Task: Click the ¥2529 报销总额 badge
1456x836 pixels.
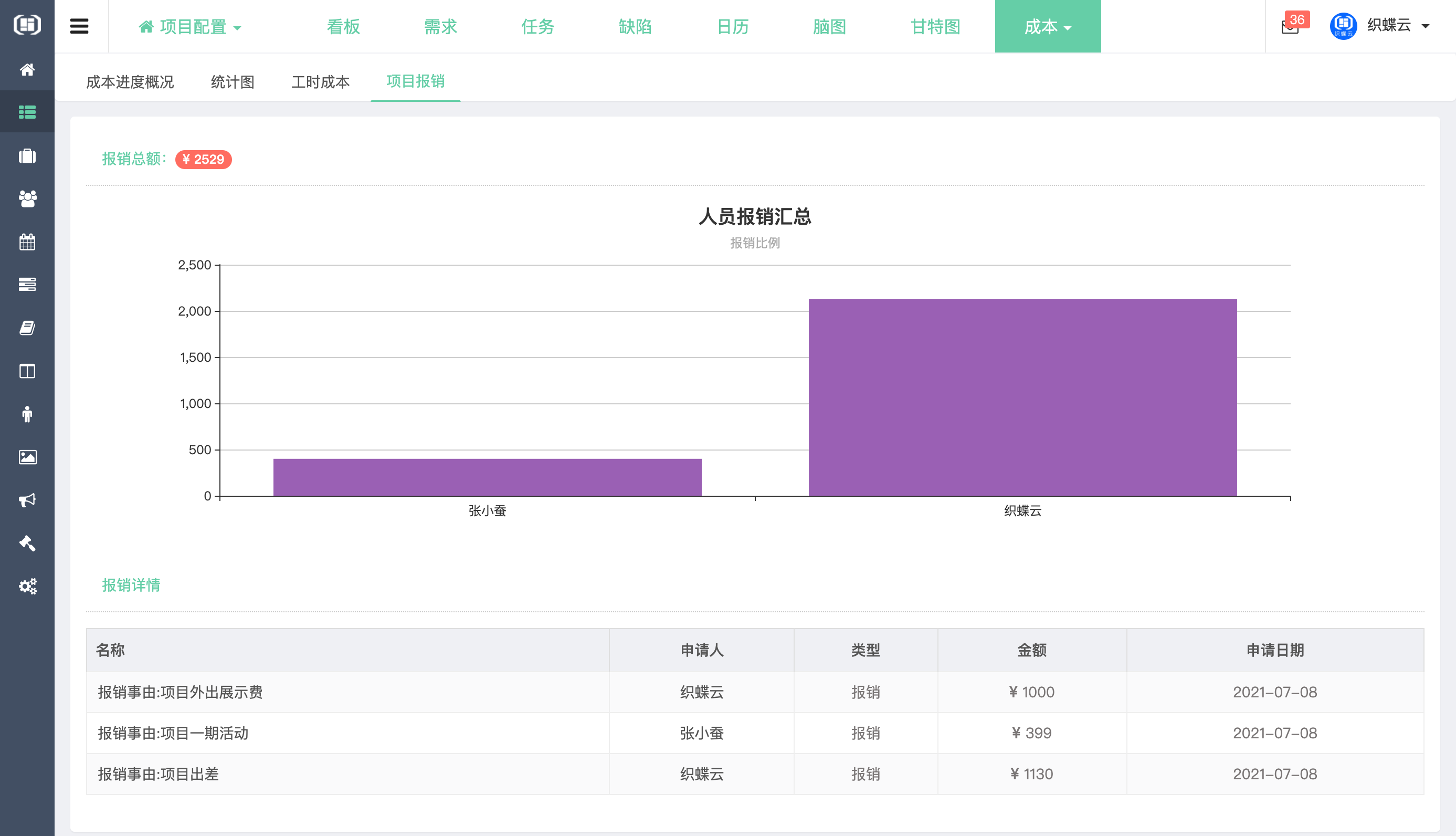Action: point(204,159)
